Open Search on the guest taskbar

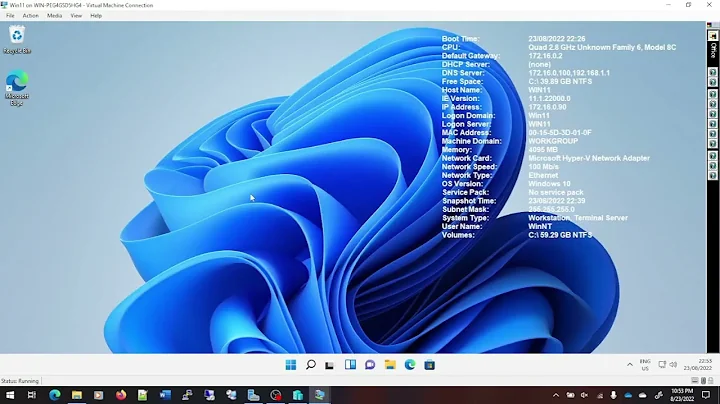click(311, 365)
